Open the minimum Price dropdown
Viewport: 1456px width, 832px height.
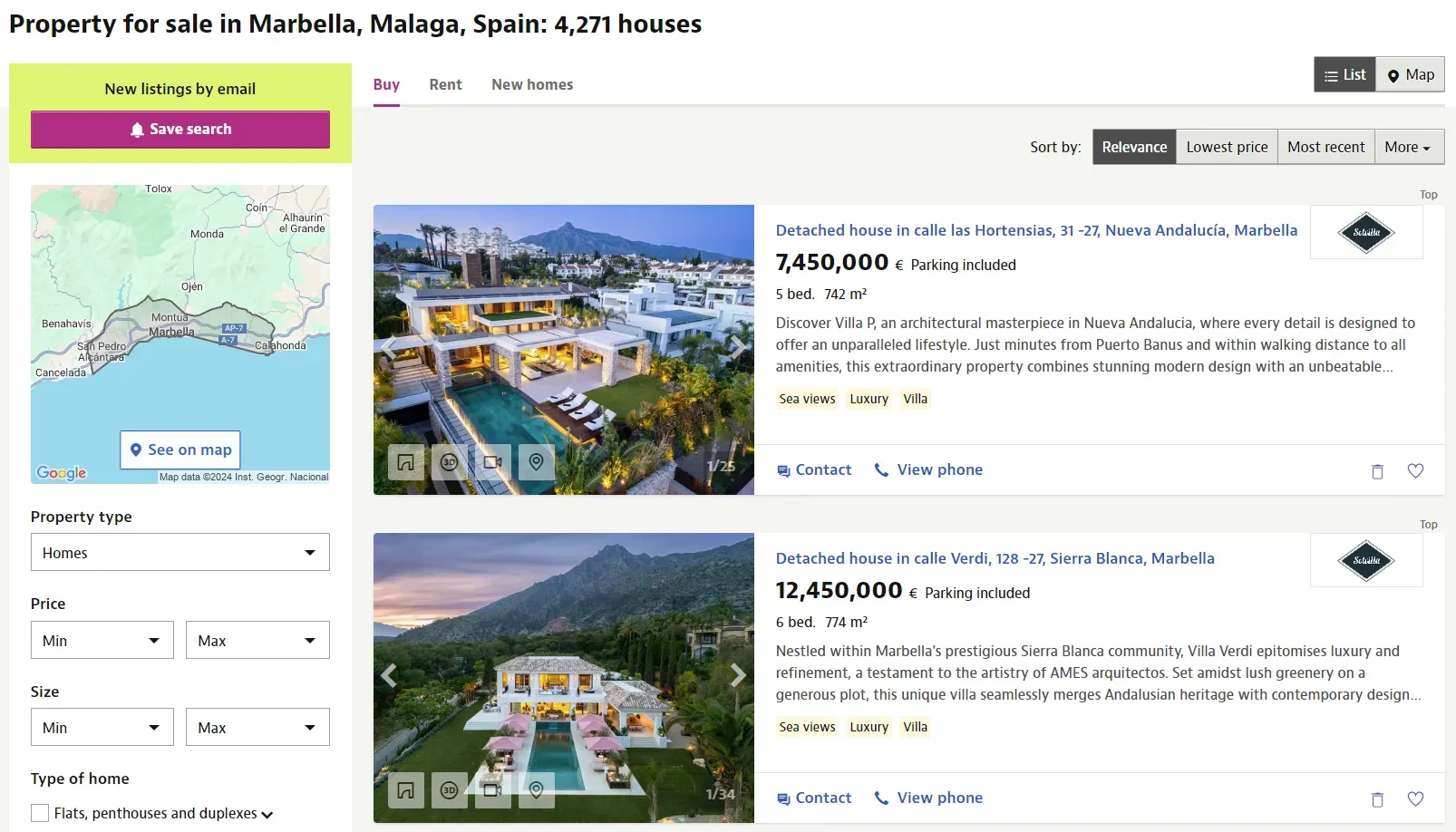(x=102, y=640)
